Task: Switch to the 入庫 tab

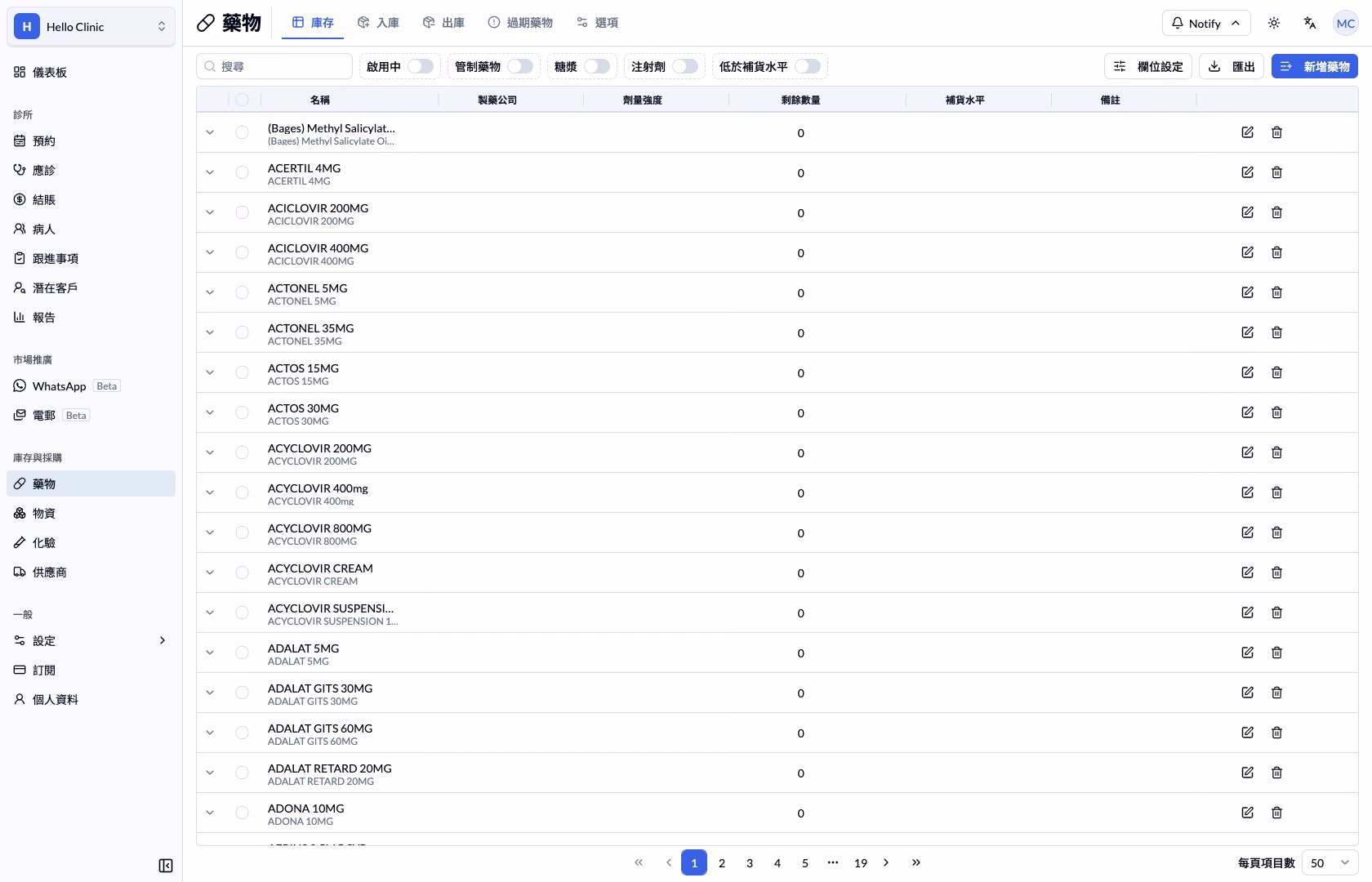Action: 378,23
